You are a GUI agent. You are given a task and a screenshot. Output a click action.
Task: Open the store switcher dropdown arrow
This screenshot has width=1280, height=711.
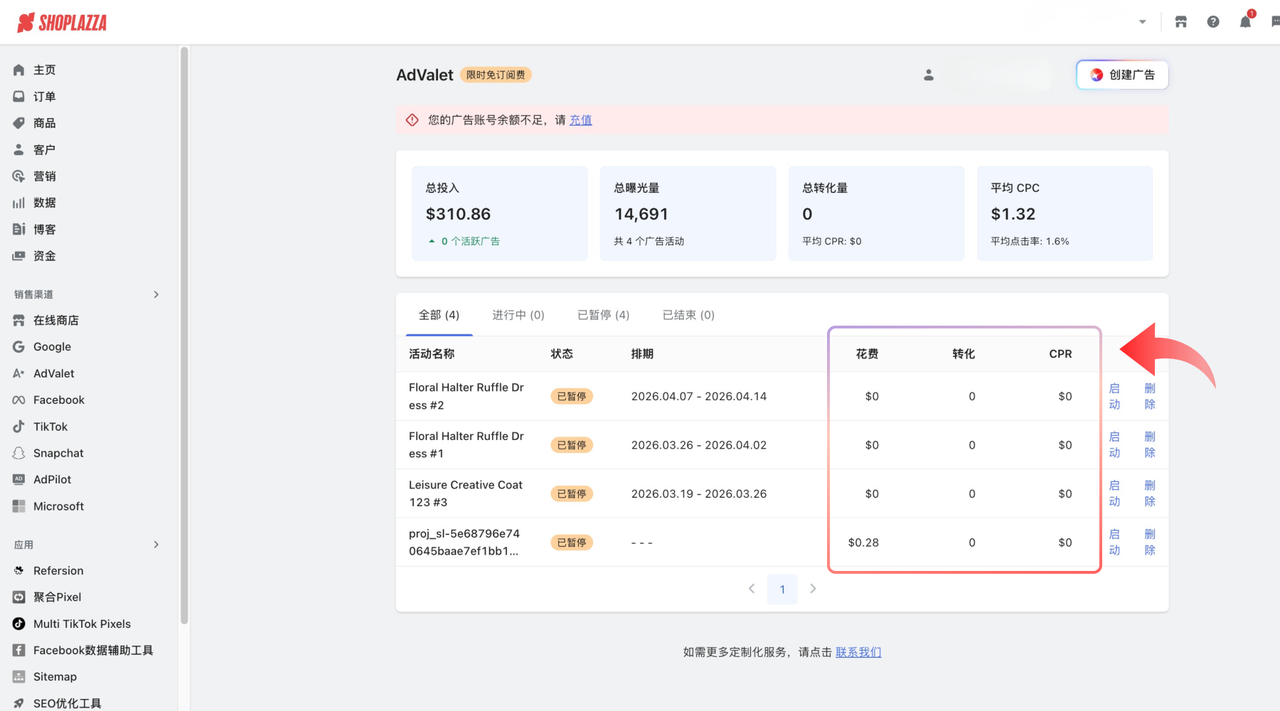point(1142,20)
